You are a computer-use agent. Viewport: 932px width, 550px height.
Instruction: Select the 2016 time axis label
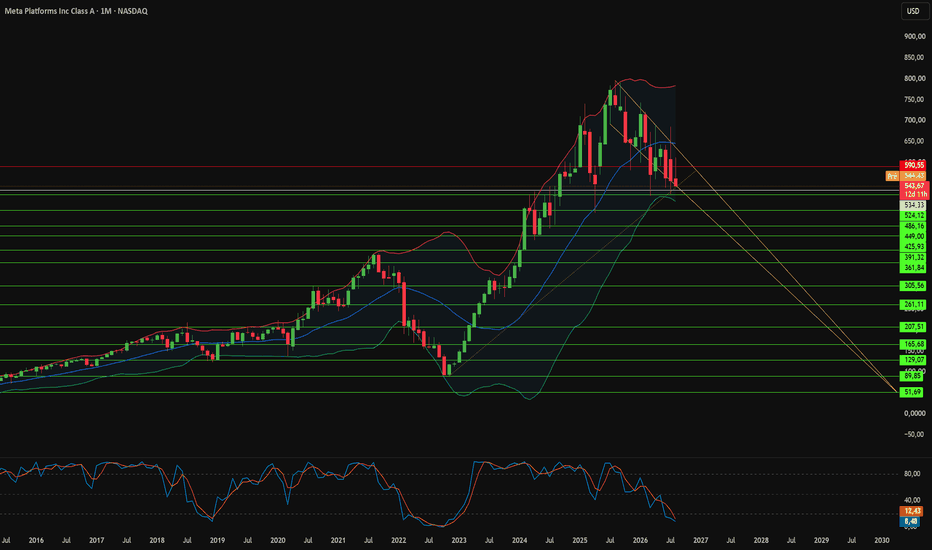(x=36, y=540)
